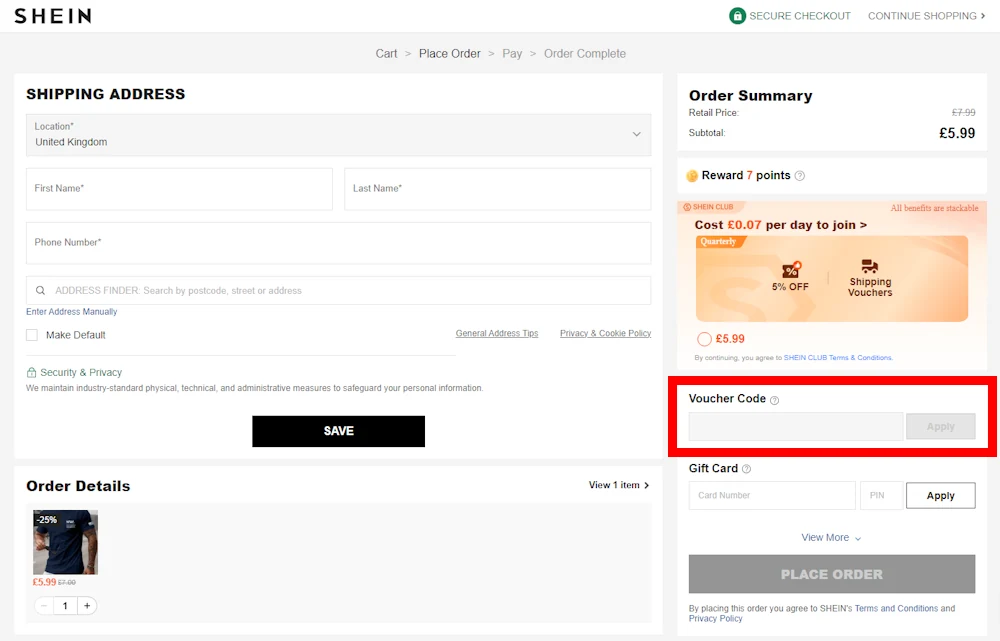
Task: Focus the First Name field
Action: (179, 189)
